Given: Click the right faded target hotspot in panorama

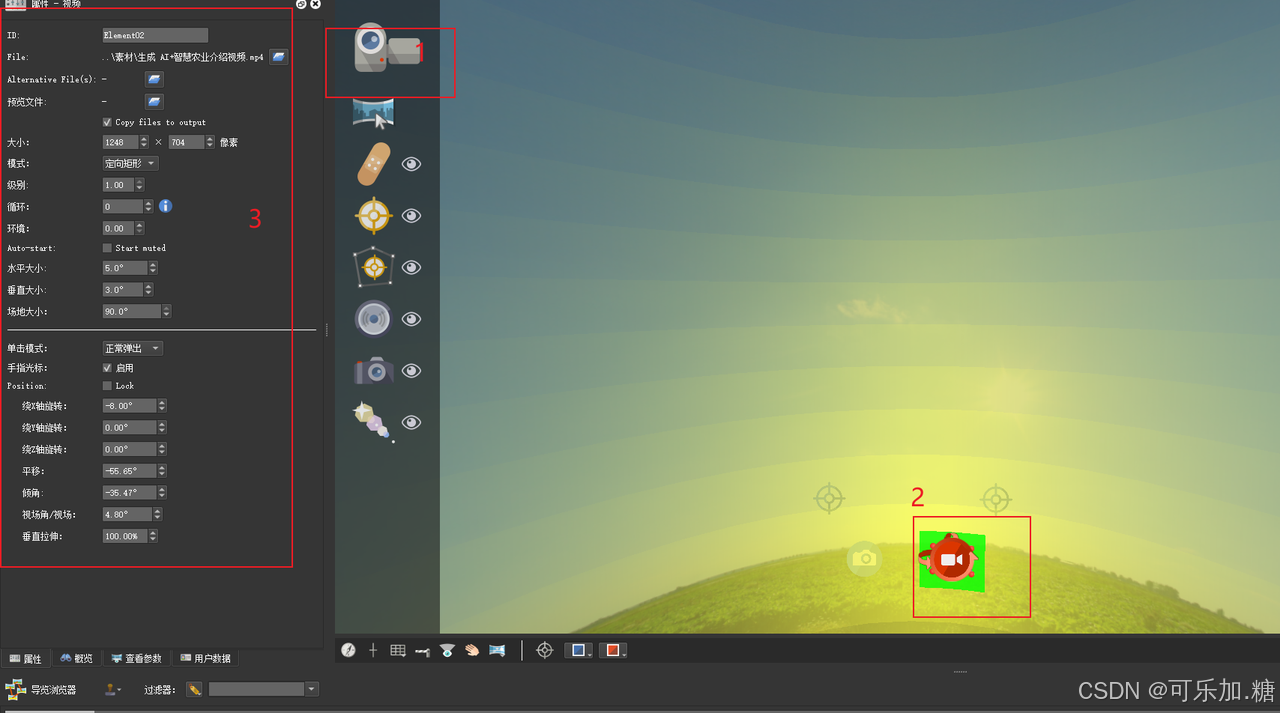Looking at the screenshot, I should [x=995, y=498].
